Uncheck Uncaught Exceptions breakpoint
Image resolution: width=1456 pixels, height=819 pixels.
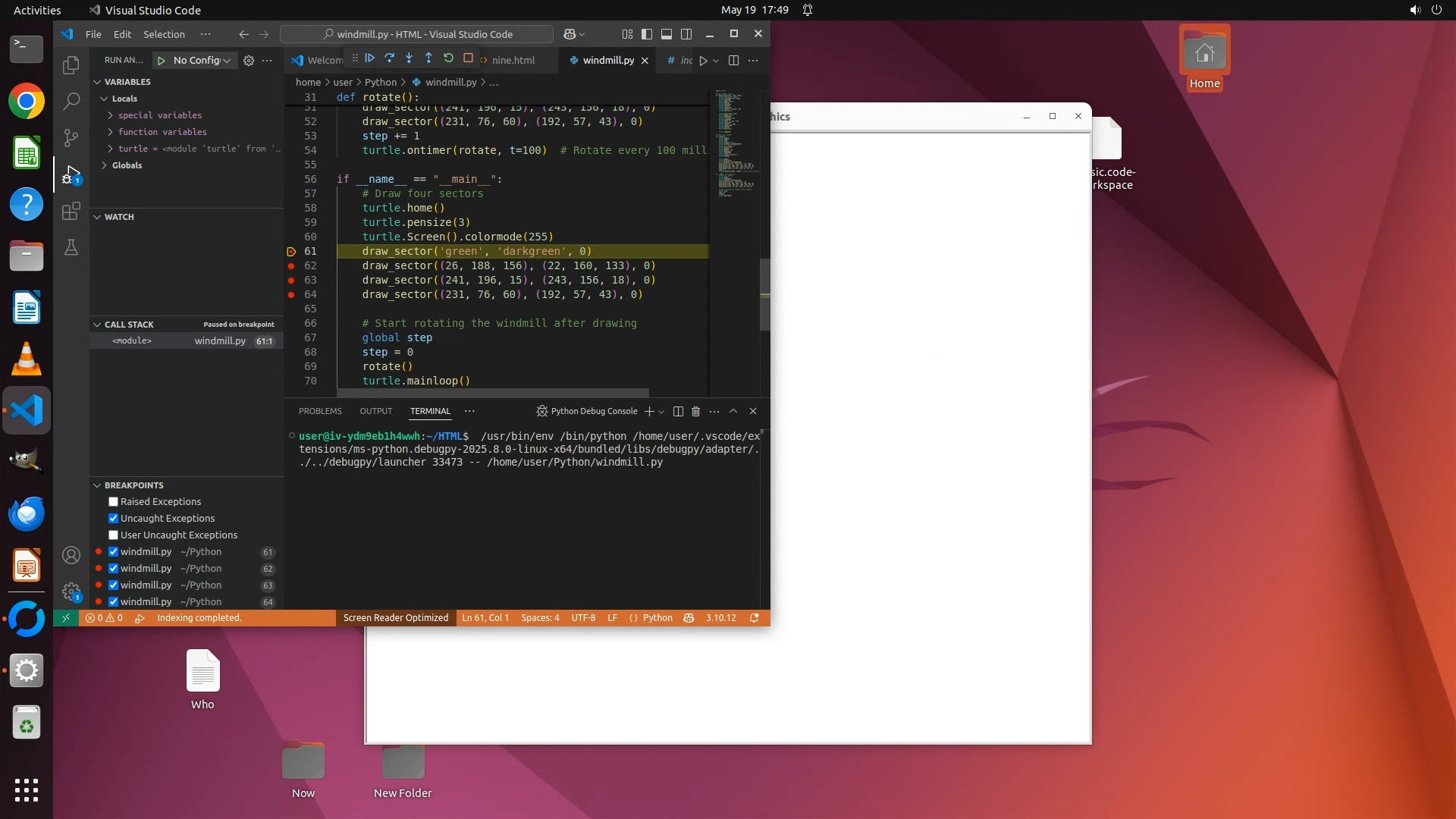(114, 519)
